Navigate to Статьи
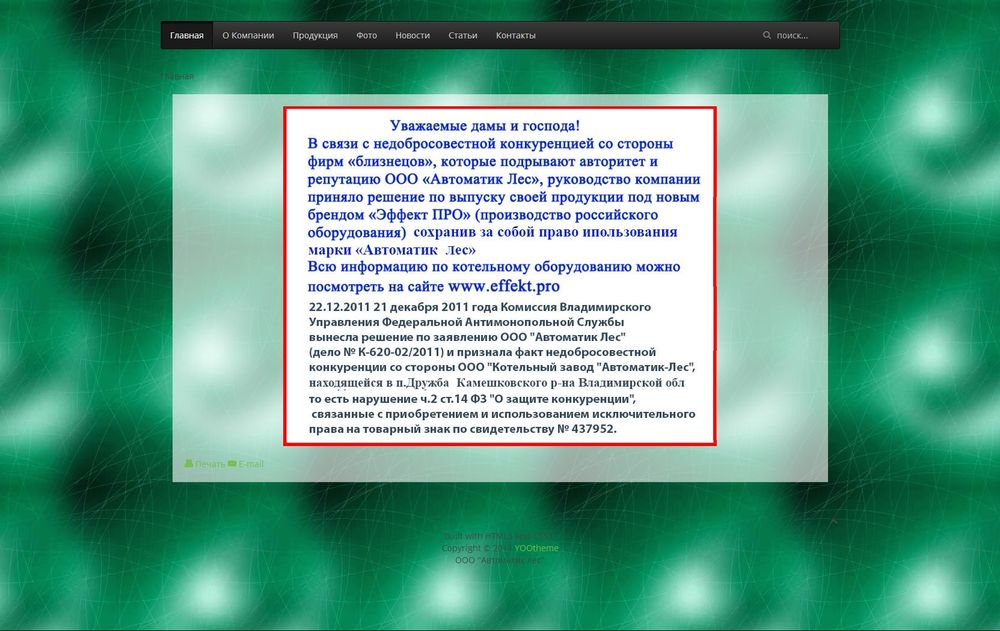This screenshot has width=1000, height=631. click(x=463, y=36)
